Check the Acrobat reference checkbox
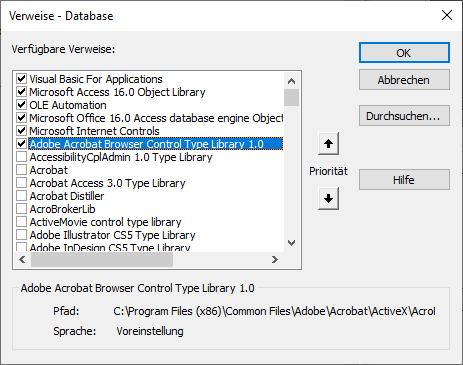Viewport: 463px width, 365px height. 22,170
